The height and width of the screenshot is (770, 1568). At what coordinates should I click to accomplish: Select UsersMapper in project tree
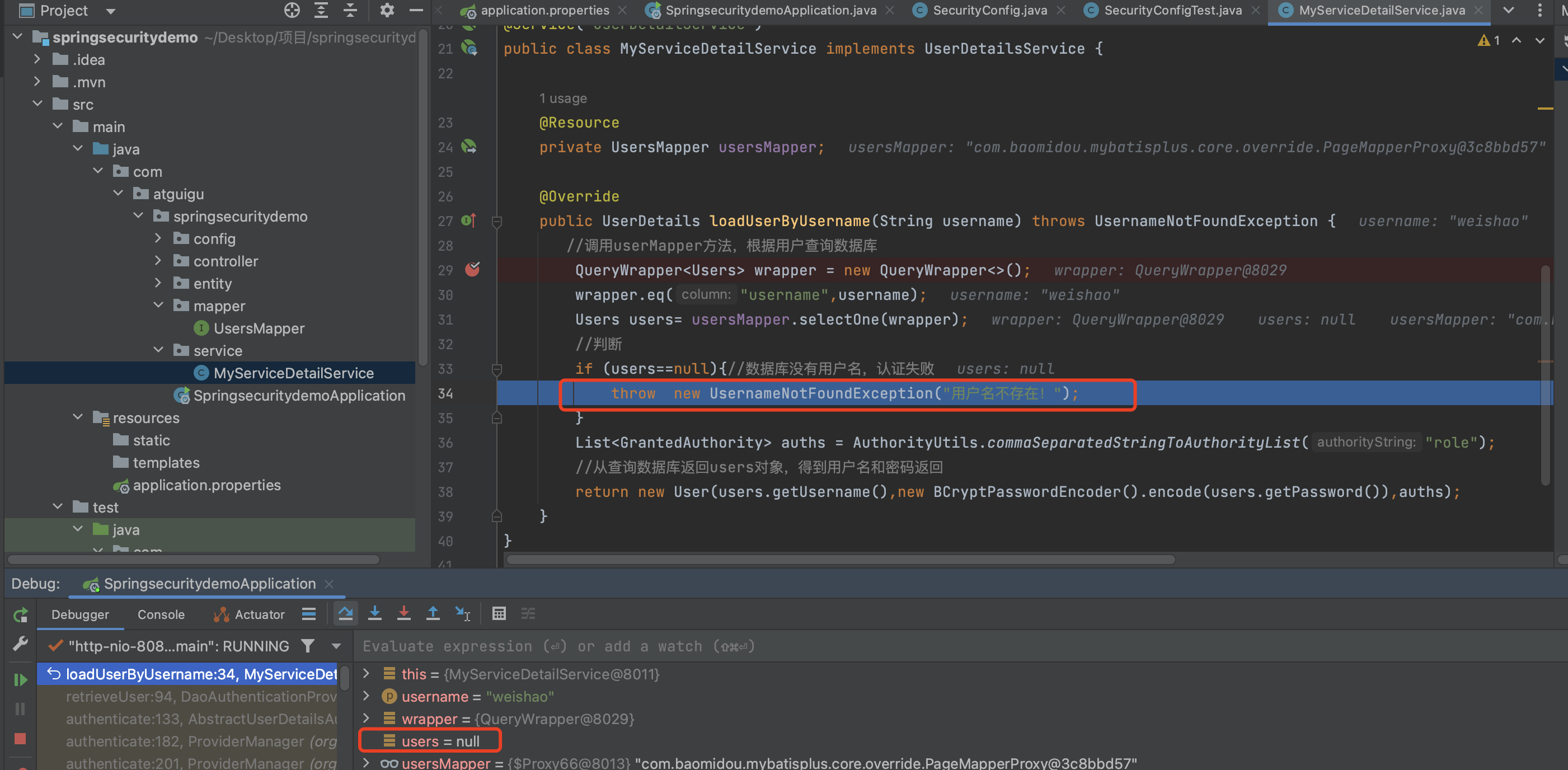(259, 328)
